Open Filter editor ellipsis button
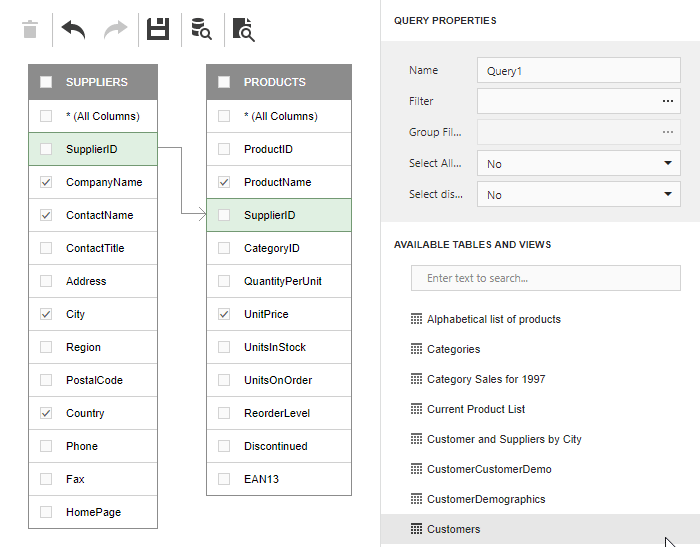Screen dimensions: 700x547 pos(667,101)
